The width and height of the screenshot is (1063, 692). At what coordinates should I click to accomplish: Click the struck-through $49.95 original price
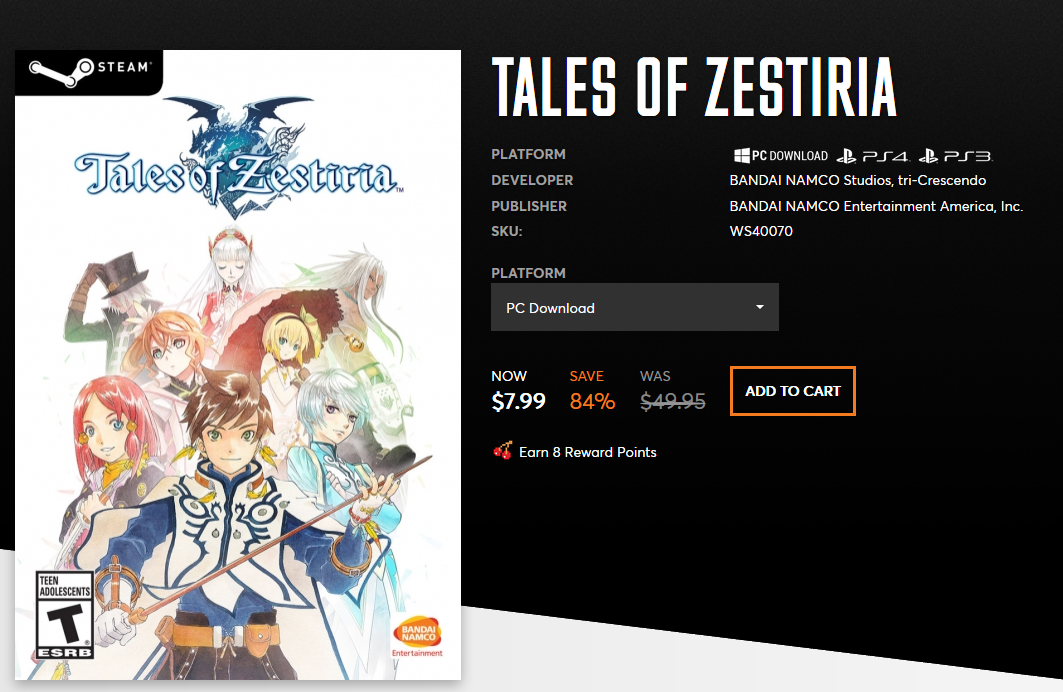click(x=673, y=401)
